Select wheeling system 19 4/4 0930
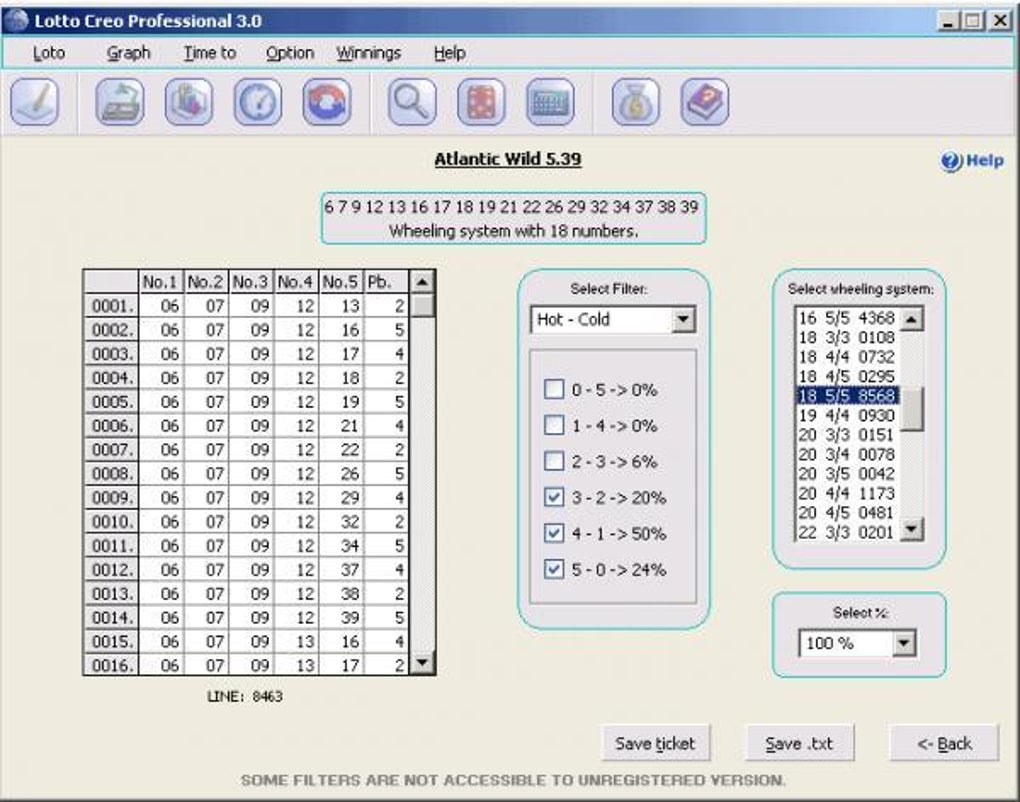This screenshot has width=1020, height=802. click(x=846, y=415)
